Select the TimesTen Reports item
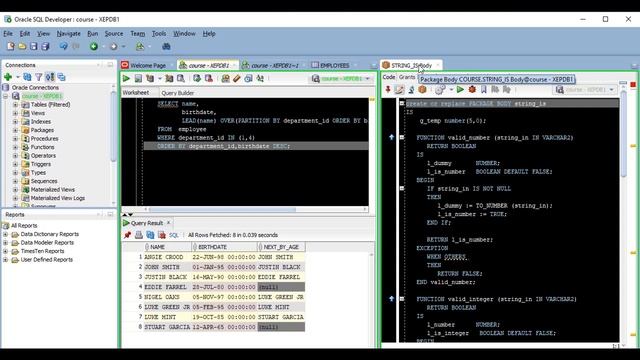 [x=42, y=251]
